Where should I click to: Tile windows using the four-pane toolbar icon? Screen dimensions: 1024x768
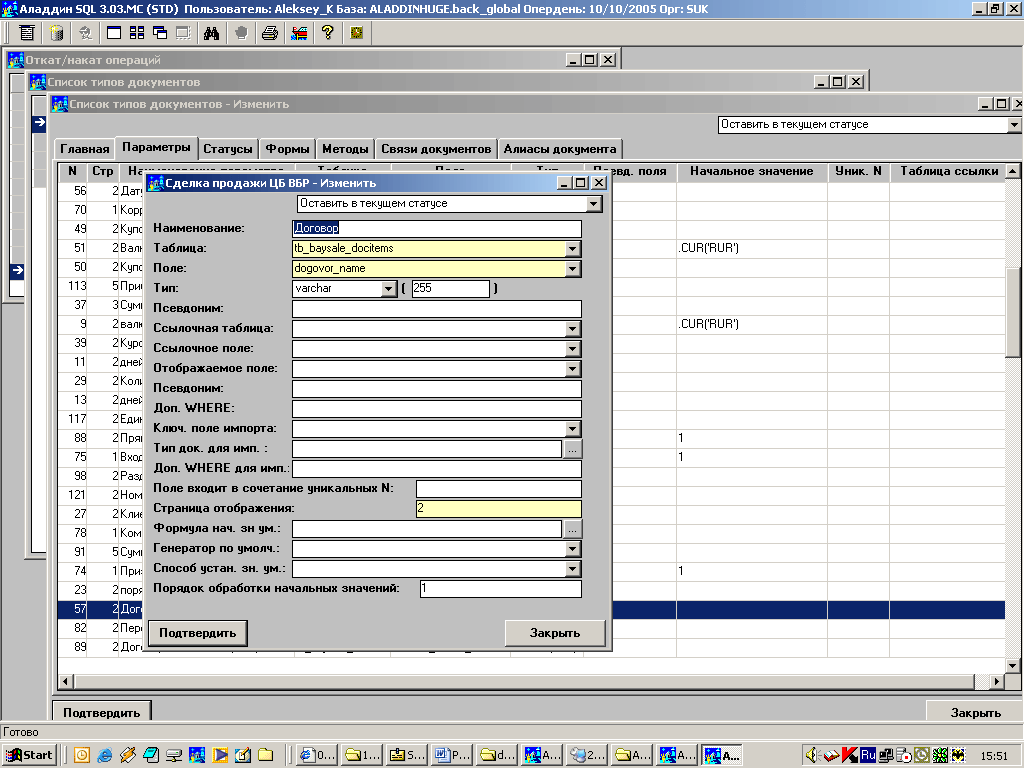click(x=137, y=33)
